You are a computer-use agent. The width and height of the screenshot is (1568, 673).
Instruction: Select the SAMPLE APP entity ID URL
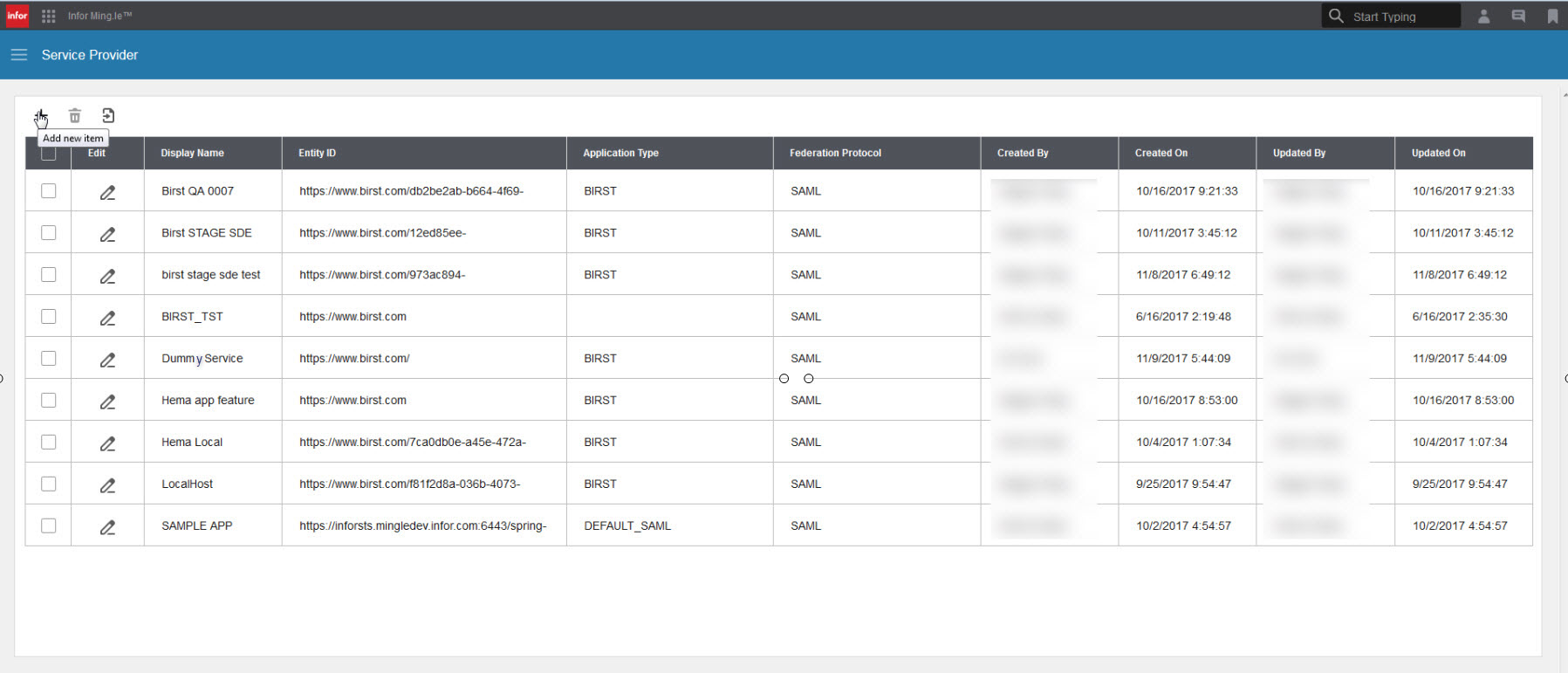[x=422, y=525]
